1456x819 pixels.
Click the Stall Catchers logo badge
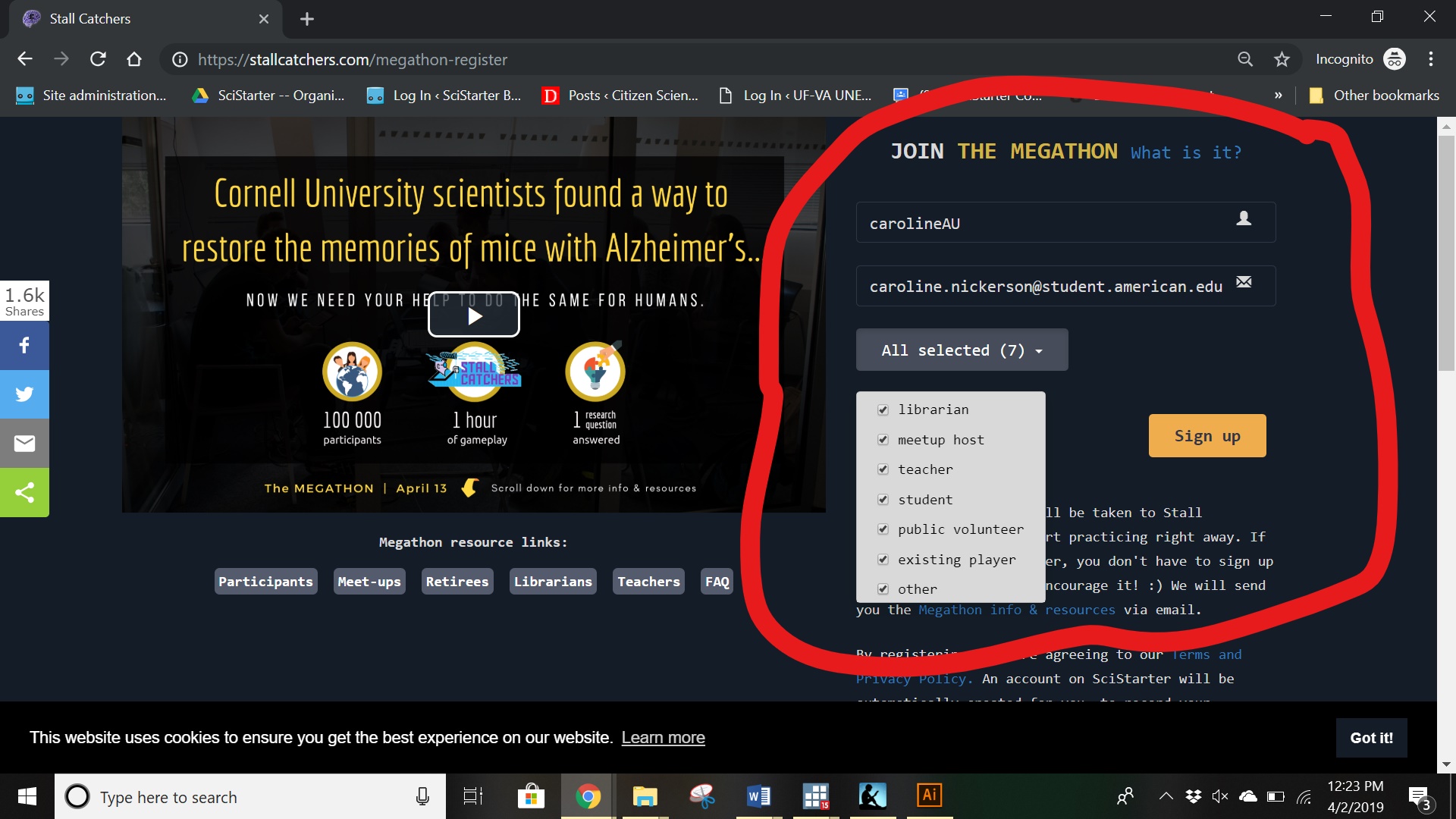point(474,372)
